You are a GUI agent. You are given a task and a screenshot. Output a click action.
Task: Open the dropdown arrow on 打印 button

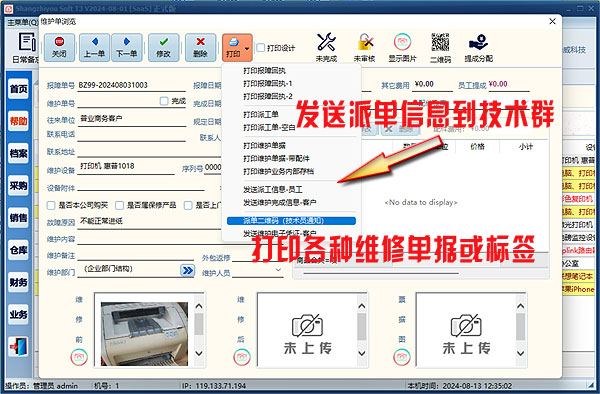click(247, 48)
